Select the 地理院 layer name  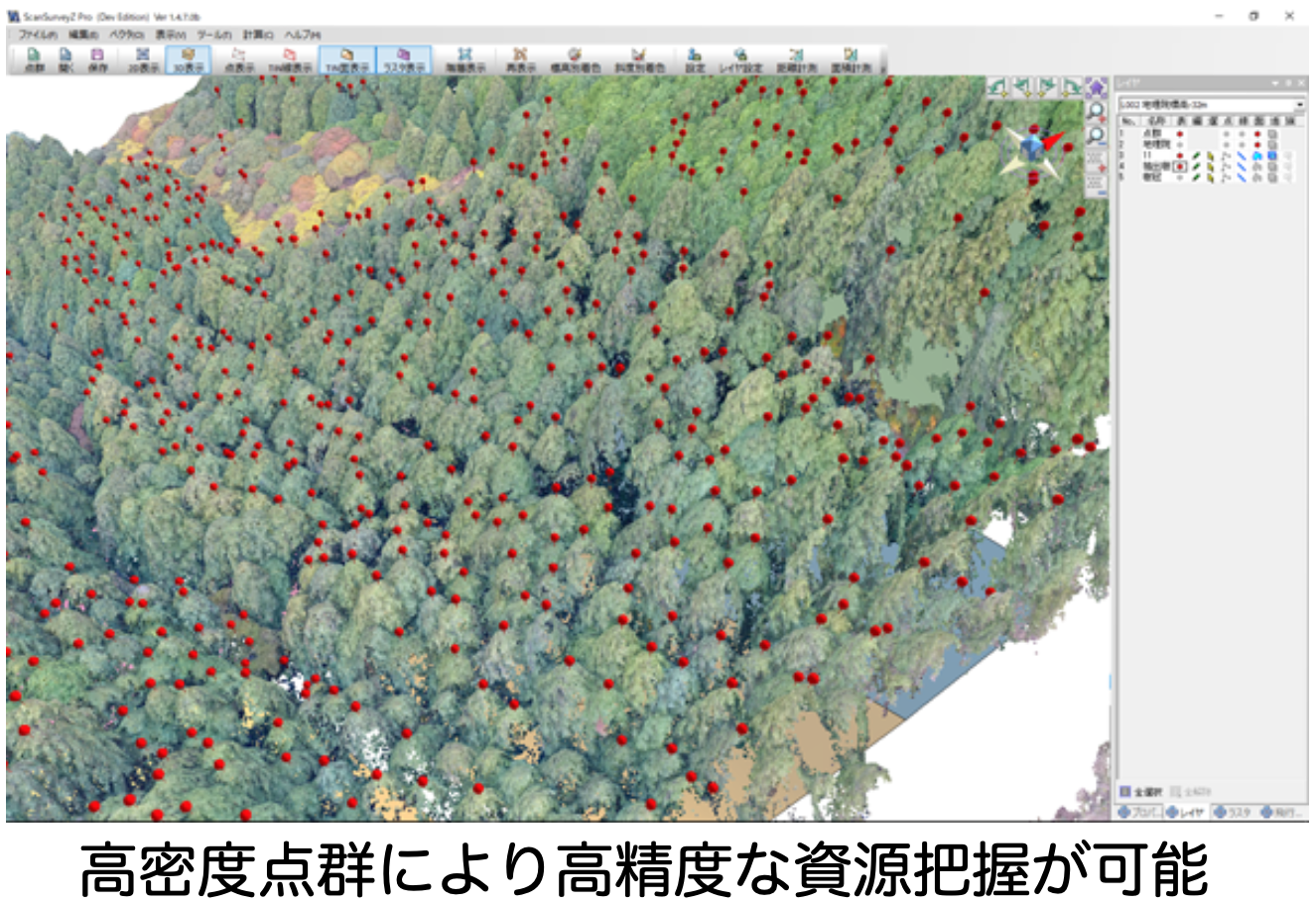pyautogui.click(x=1157, y=145)
